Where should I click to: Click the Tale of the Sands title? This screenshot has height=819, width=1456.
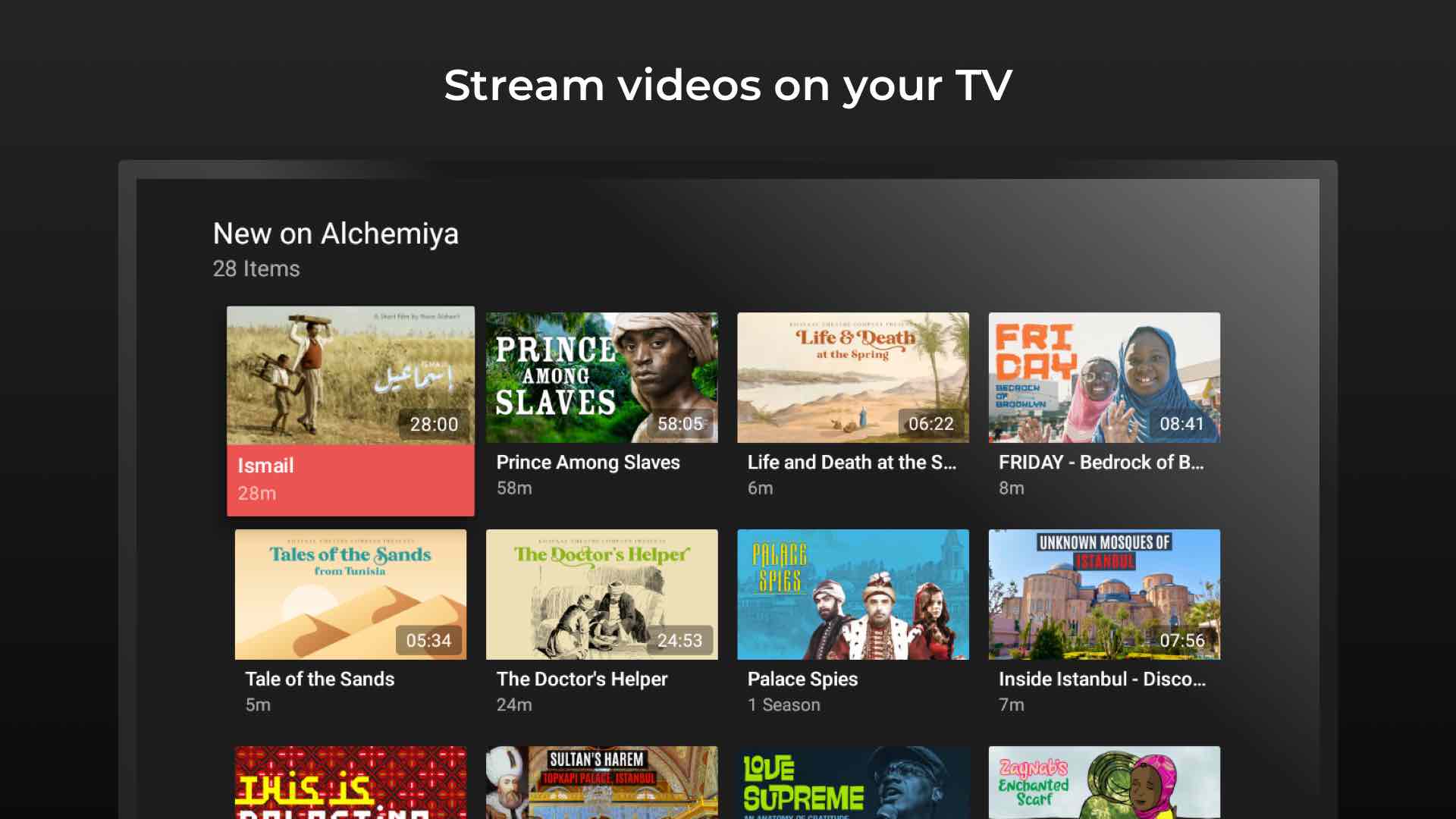[319, 679]
